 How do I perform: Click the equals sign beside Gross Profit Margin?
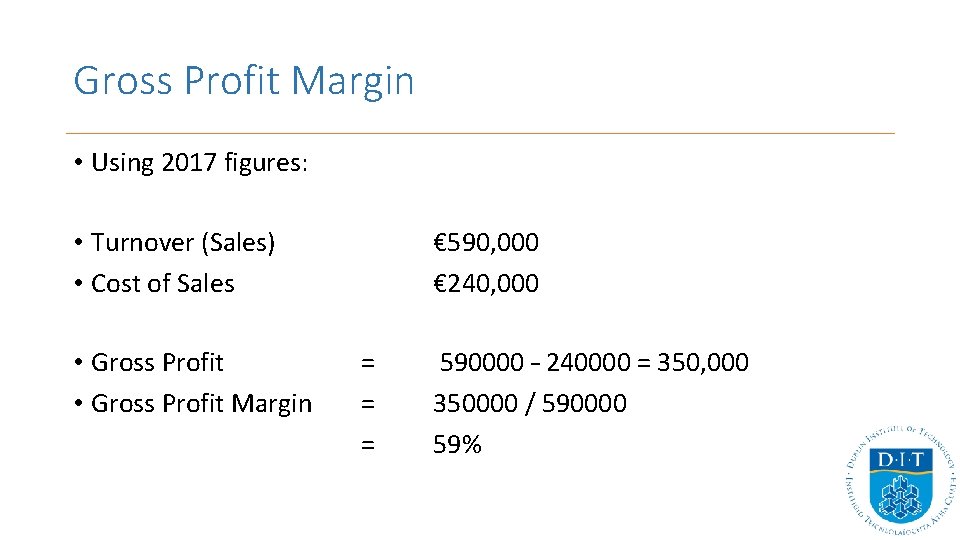[x=367, y=404]
